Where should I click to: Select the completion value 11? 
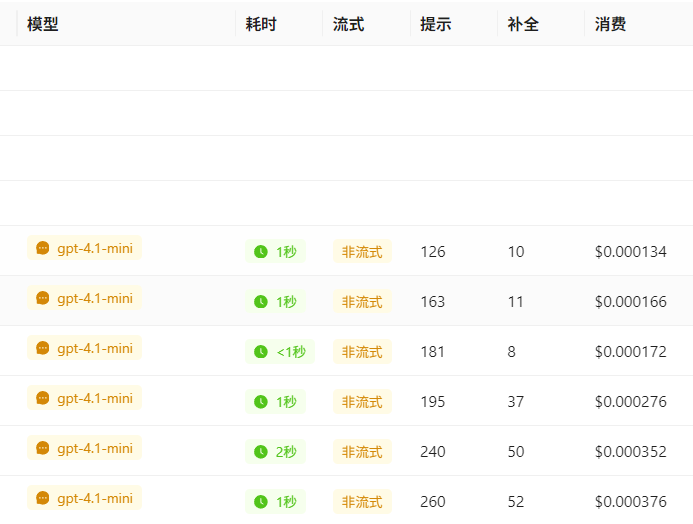coord(516,302)
